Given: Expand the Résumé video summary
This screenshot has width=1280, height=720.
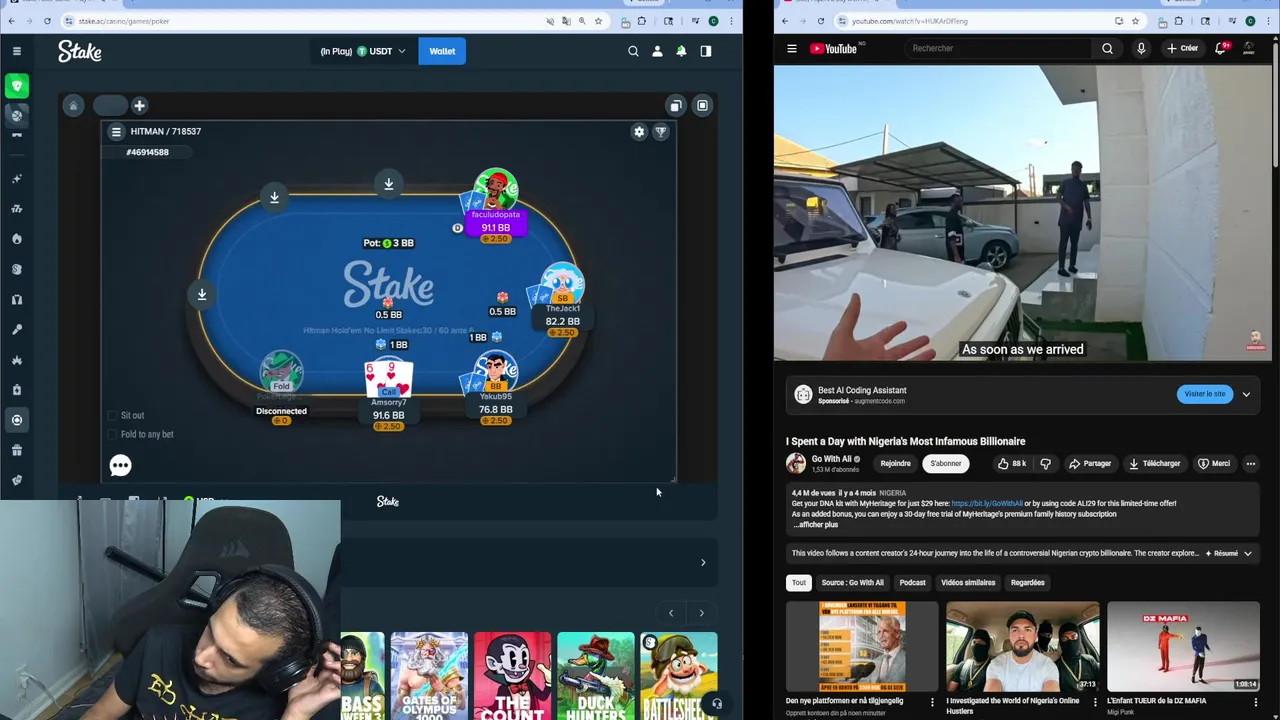Looking at the screenshot, I should [x=1229, y=553].
